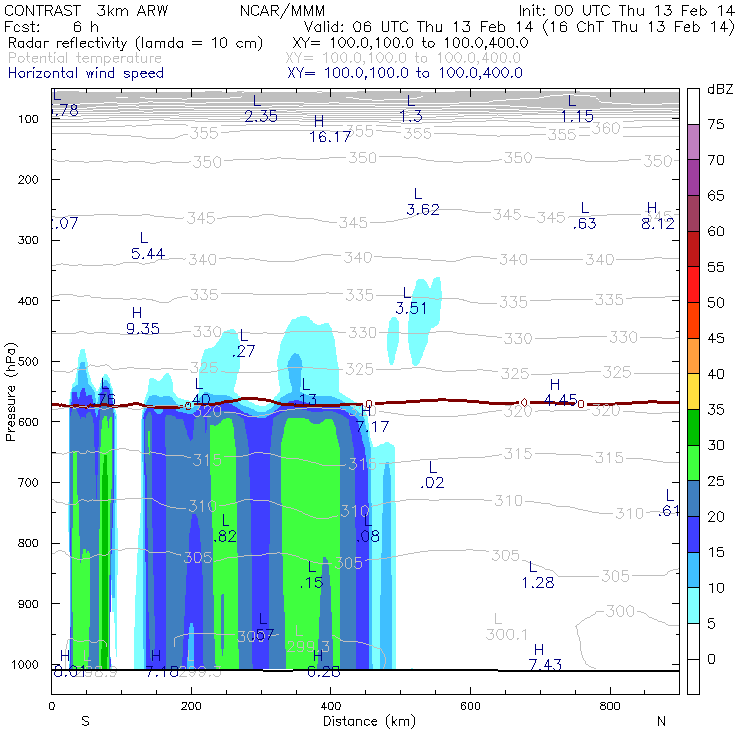Click the 'N' north end label
The width and height of the screenshot is (740, 740).
point(662,721)
